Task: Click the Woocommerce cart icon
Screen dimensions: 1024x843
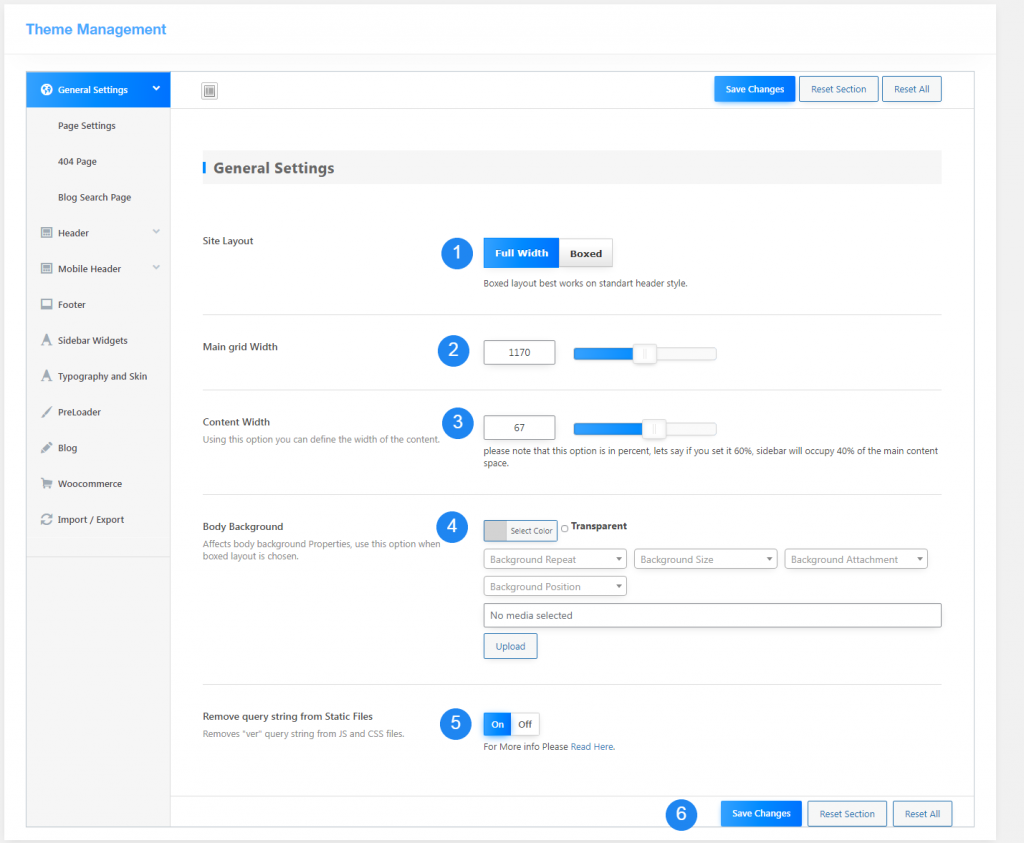Action: (x=46, y=483)
